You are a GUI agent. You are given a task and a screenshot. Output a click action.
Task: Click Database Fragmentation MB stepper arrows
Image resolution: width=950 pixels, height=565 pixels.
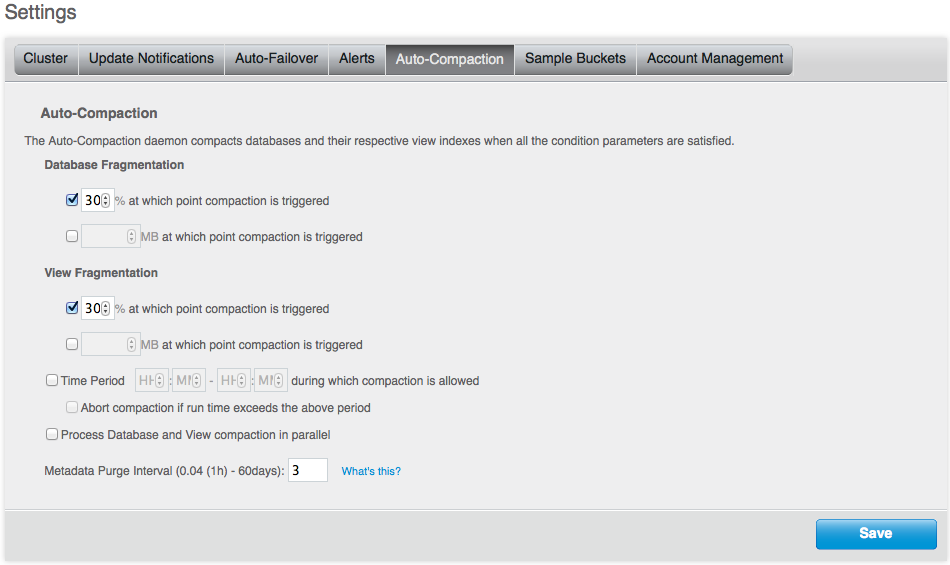132,237
